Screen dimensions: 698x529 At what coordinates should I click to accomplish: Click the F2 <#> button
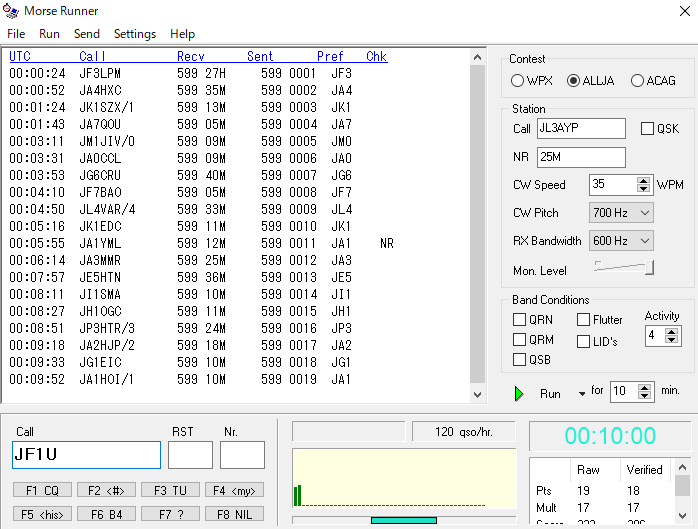(106, 490)
